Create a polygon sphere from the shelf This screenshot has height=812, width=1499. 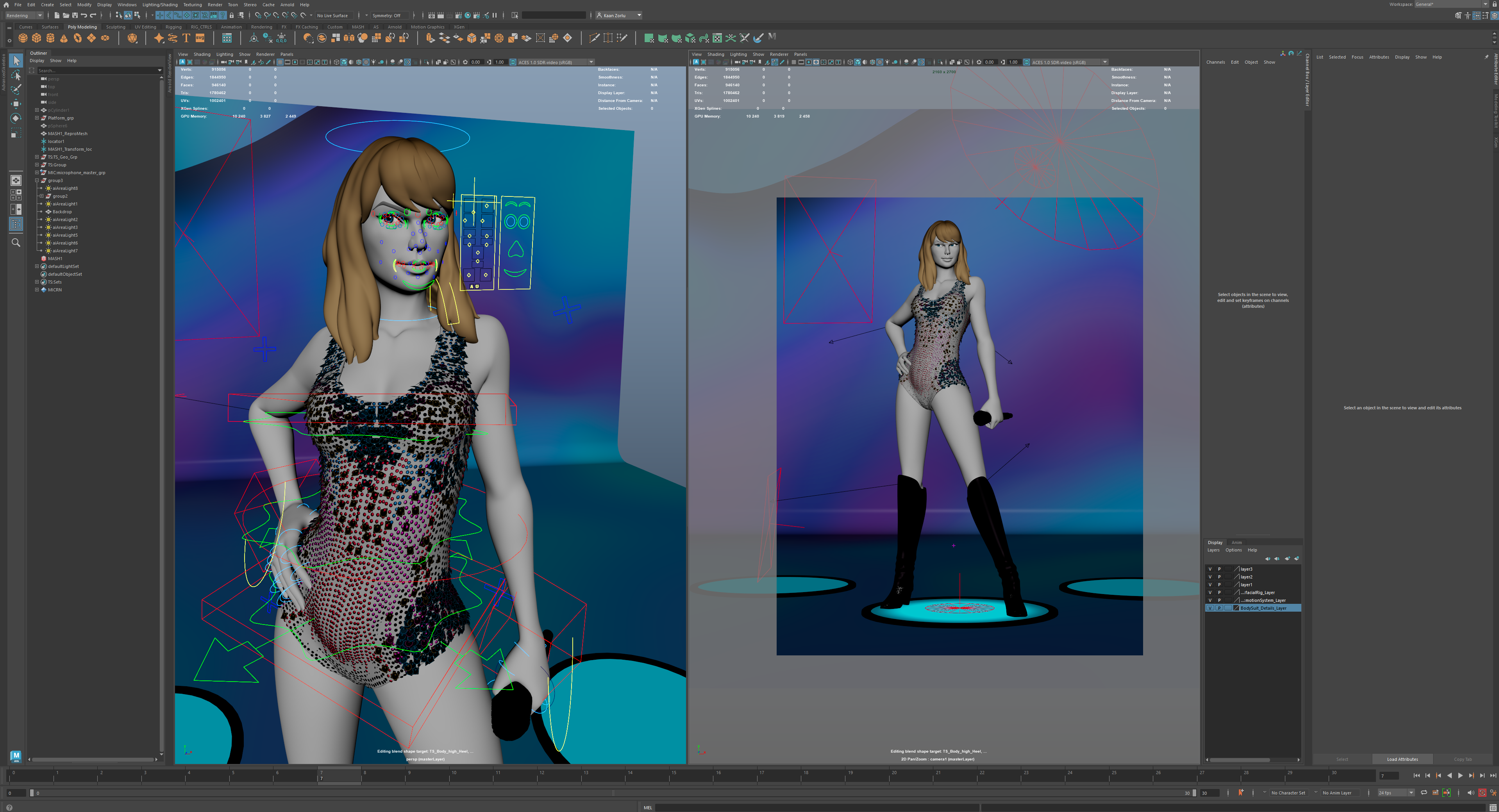point(23,38)
